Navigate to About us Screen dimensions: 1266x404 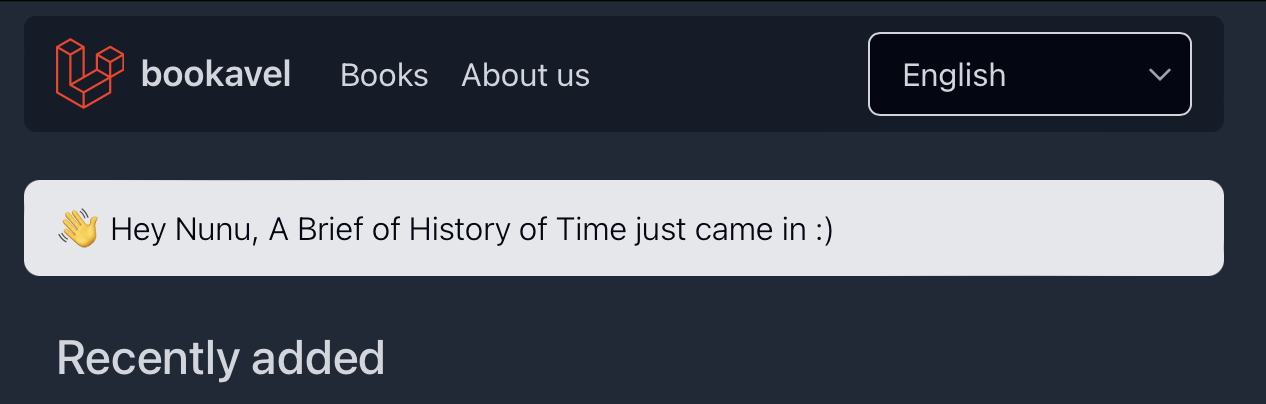point(525,75)
